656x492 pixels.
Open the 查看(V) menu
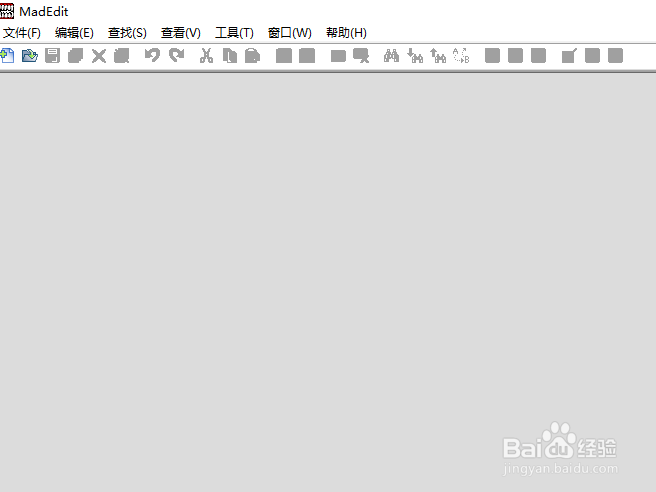(181, 33)
